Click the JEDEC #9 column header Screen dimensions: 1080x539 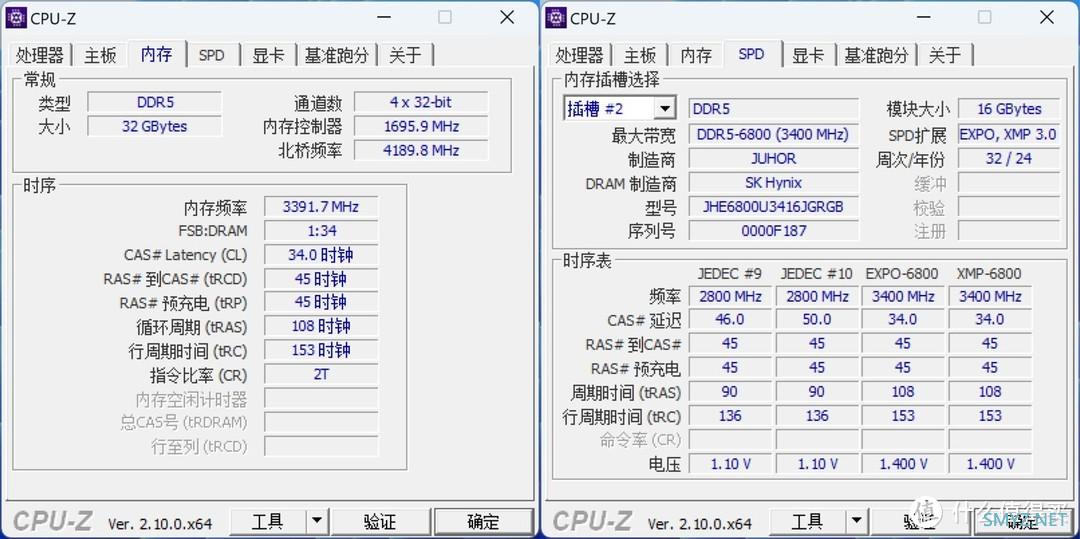tap(729, 273)
